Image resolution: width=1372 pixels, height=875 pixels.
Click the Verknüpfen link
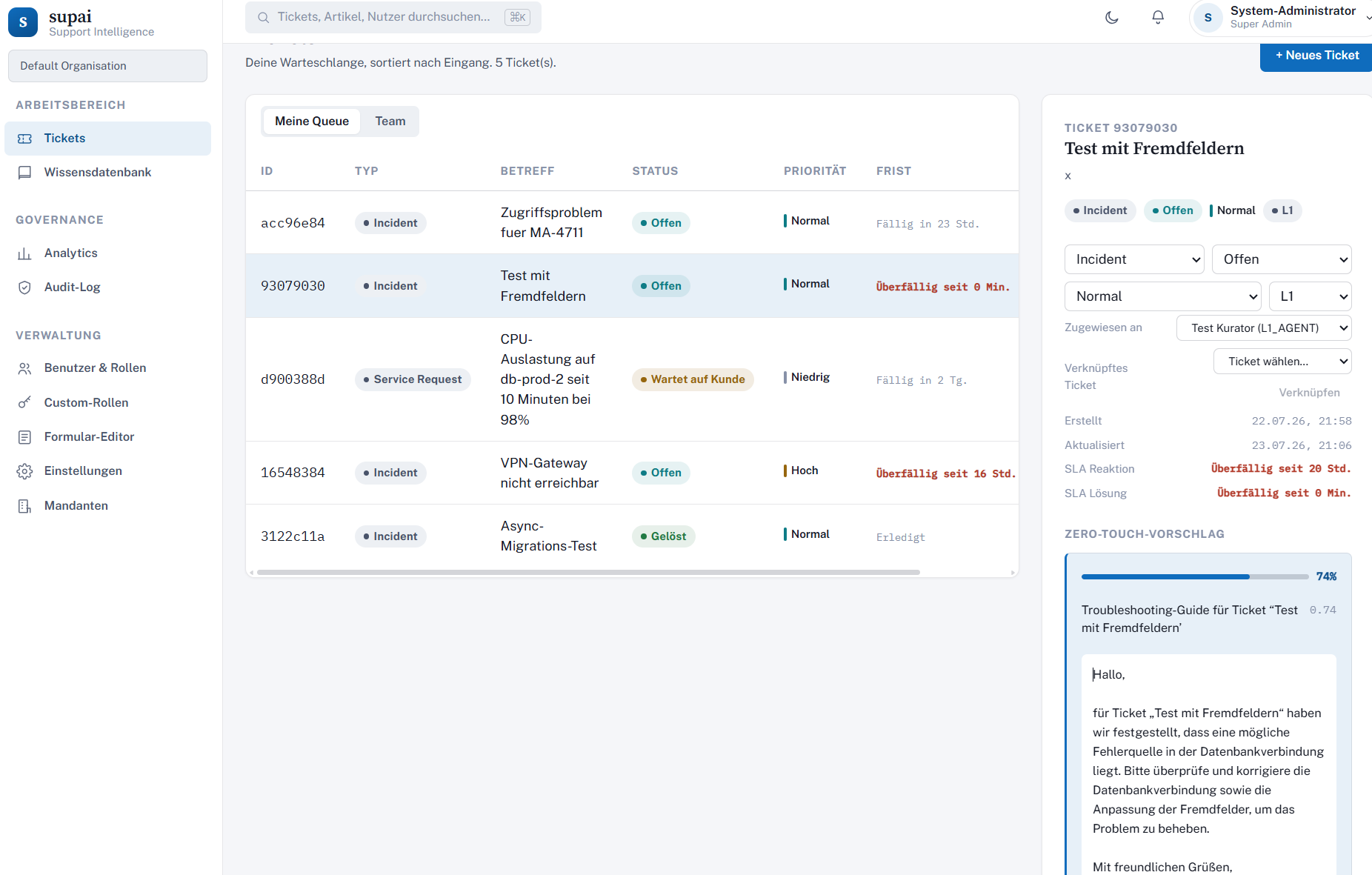1309,393
